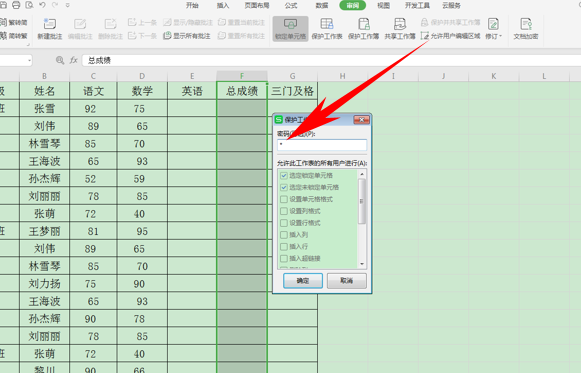
Task: Close the protect sheet dialog
Action: click(x=361, y=120)
